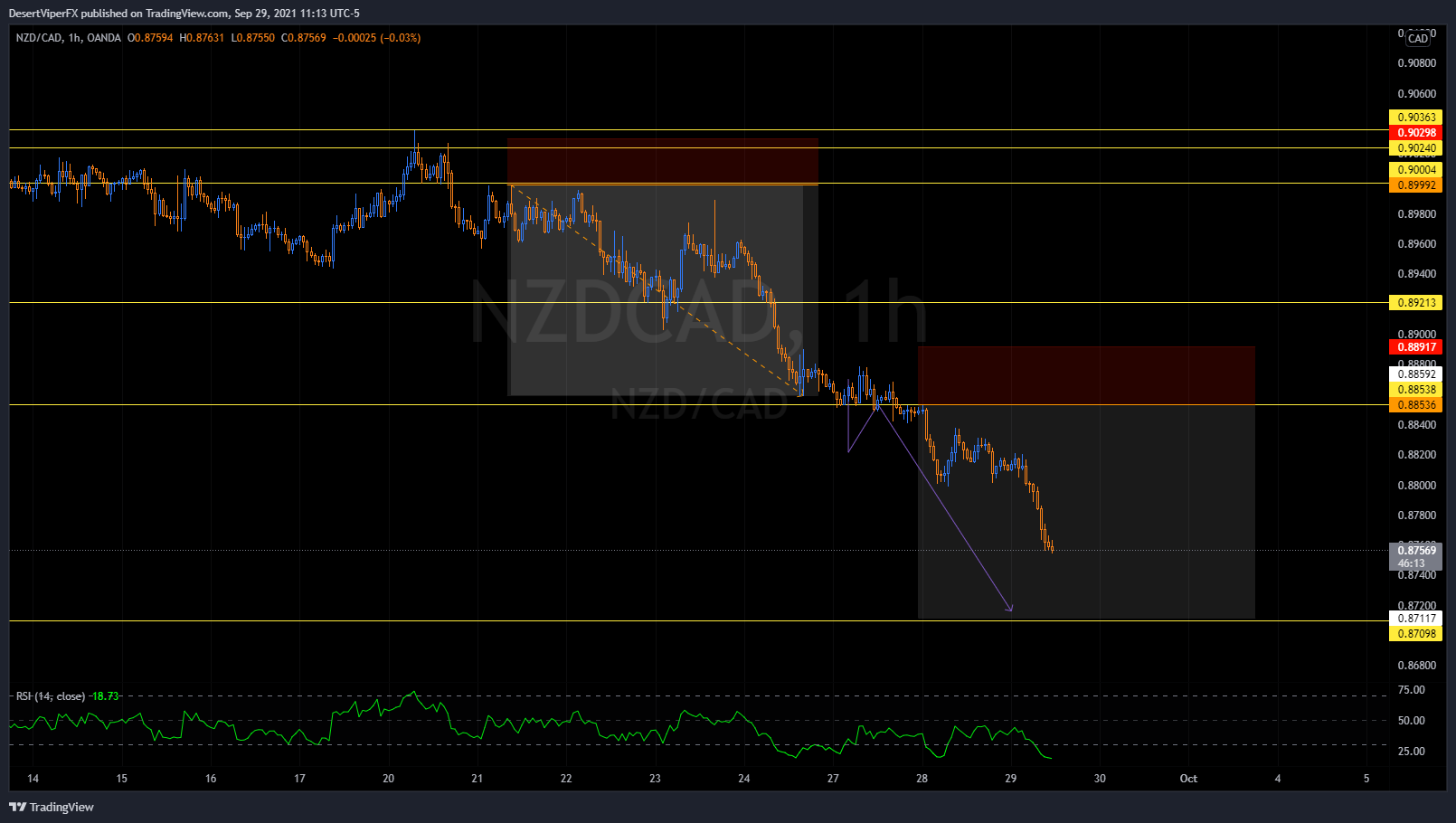
Task: Click date 22 on the time axis
Action: click(566, 779)
